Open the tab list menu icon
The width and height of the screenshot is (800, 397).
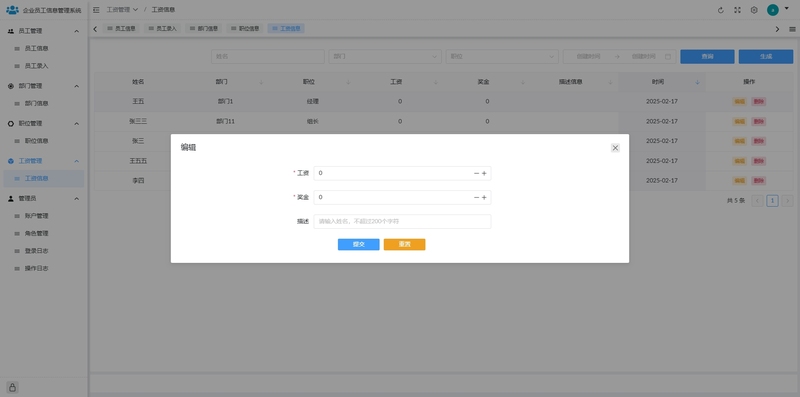[792, 29]
